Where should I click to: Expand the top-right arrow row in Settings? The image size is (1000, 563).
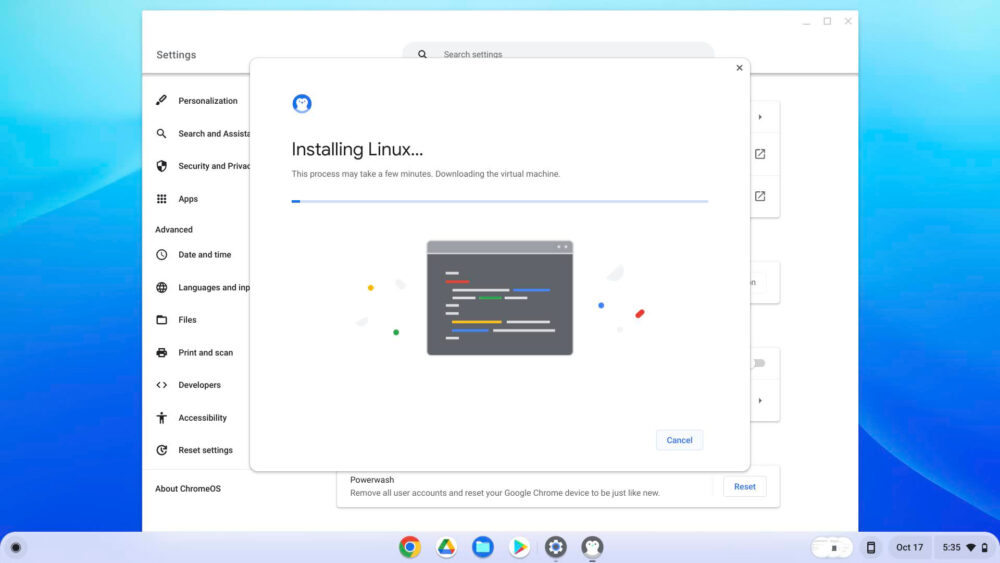tap(760, 117)
